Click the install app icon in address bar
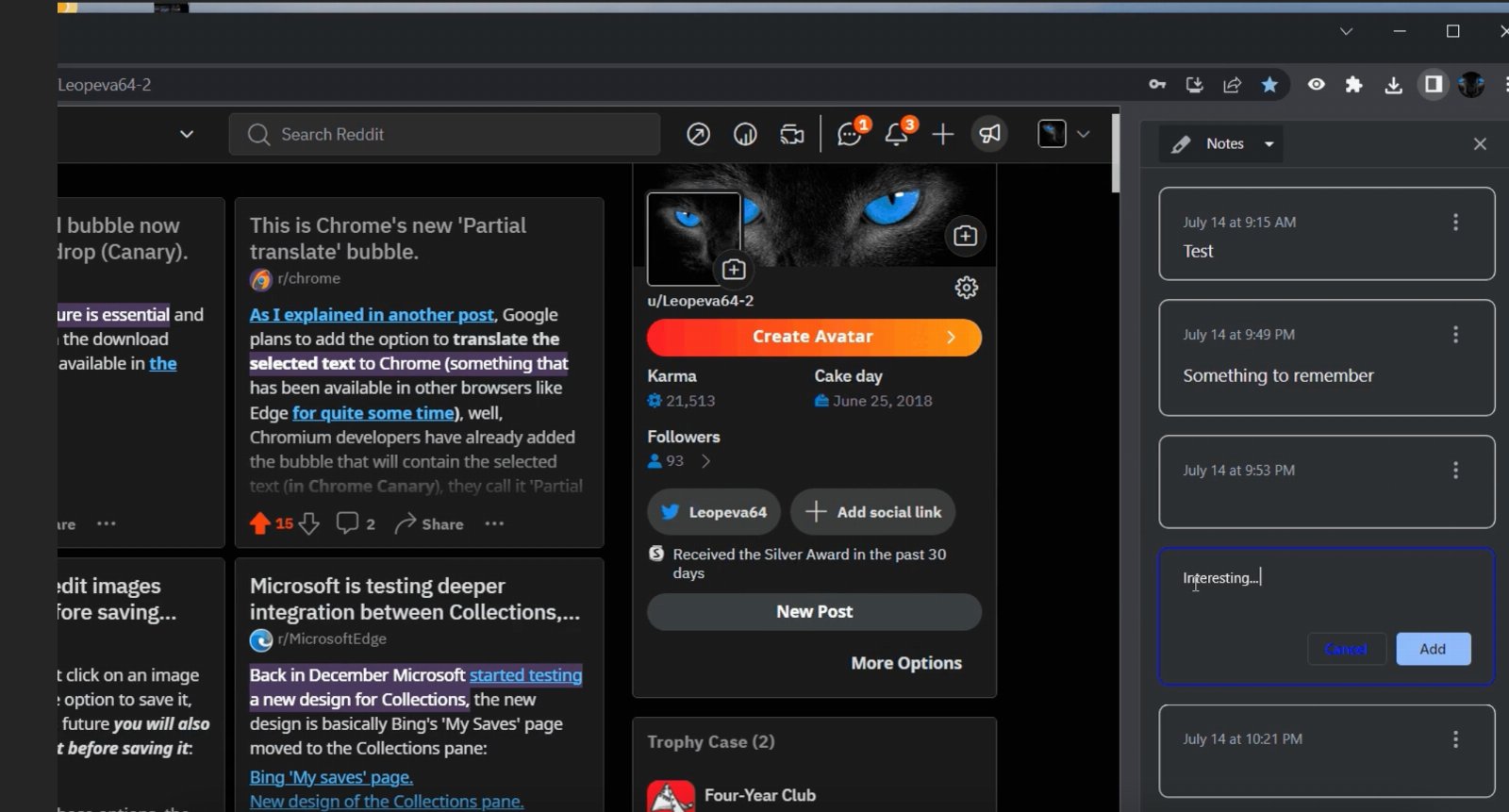Viewport: 1509px width, 812px height. click(x=1195, y=85)
